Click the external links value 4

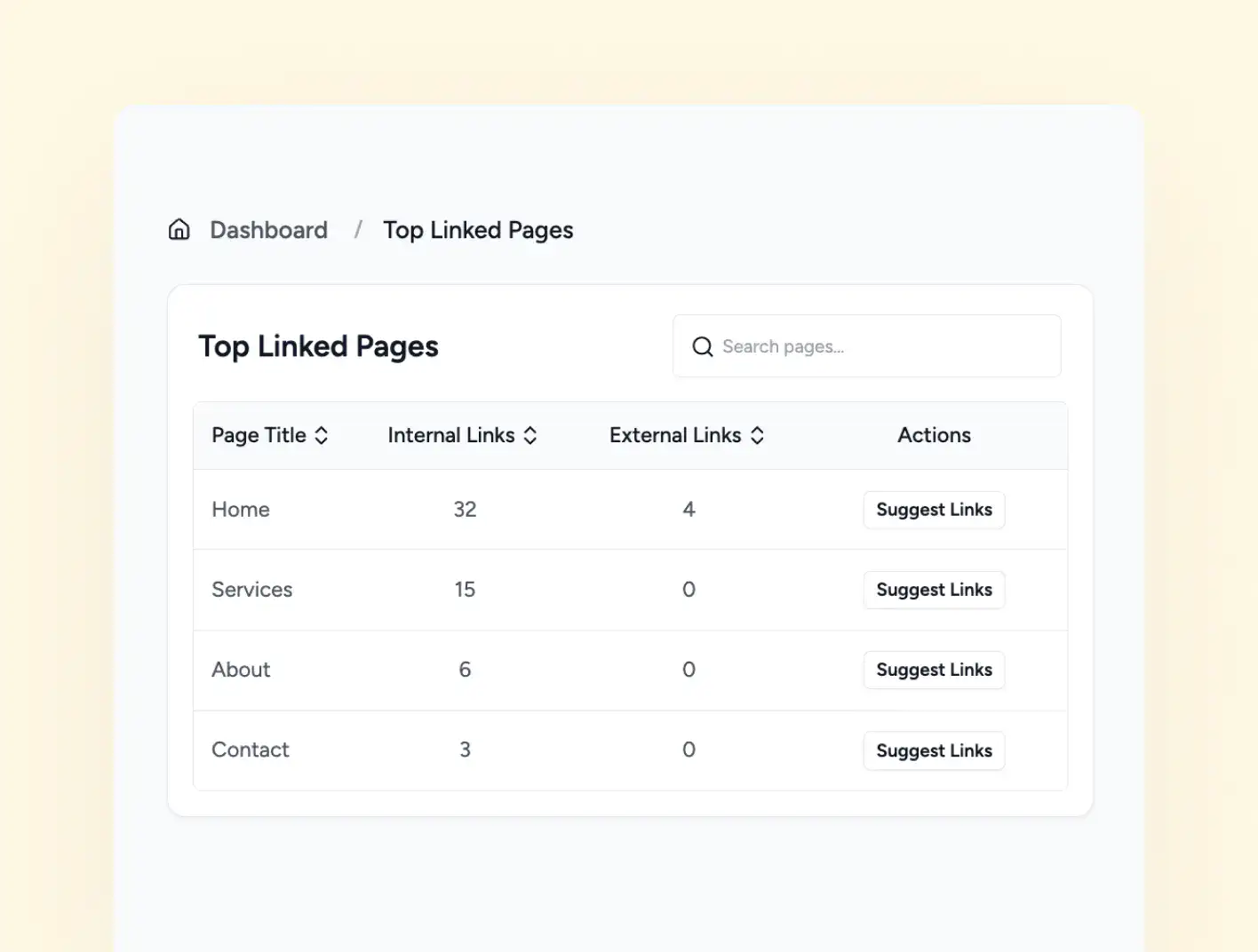pyautogui.click(x=689, y=510)
